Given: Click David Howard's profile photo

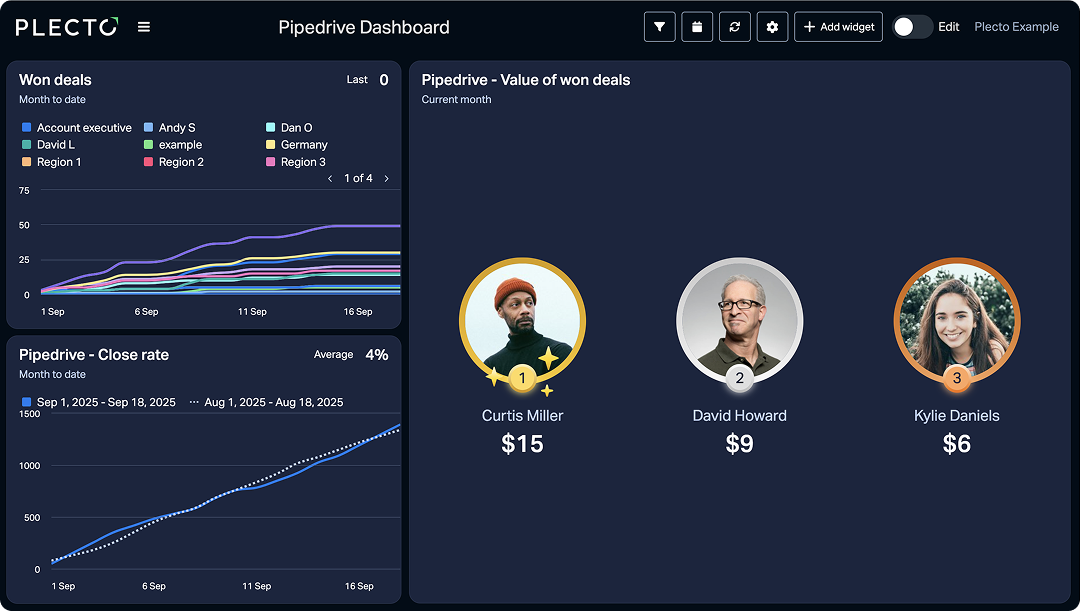Looking at the screenshot, I should pos(739,320).
